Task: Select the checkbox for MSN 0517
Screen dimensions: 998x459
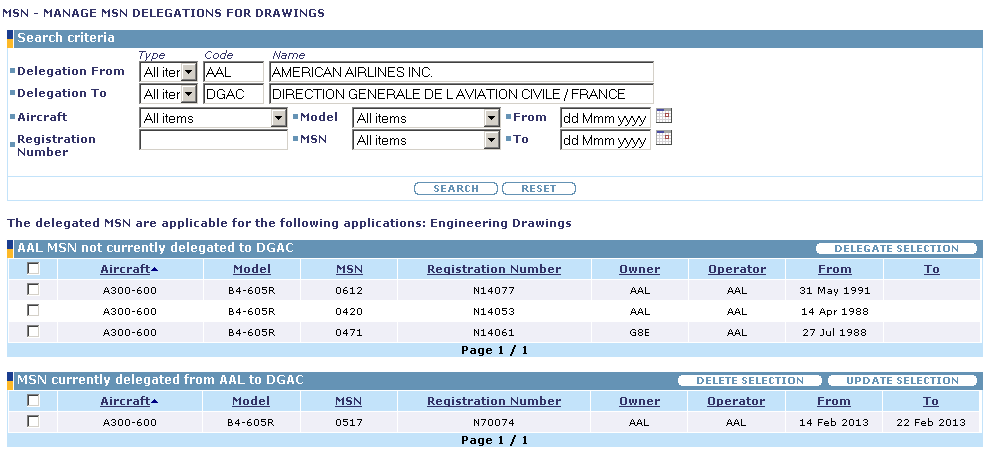Action: pos(33,421)
